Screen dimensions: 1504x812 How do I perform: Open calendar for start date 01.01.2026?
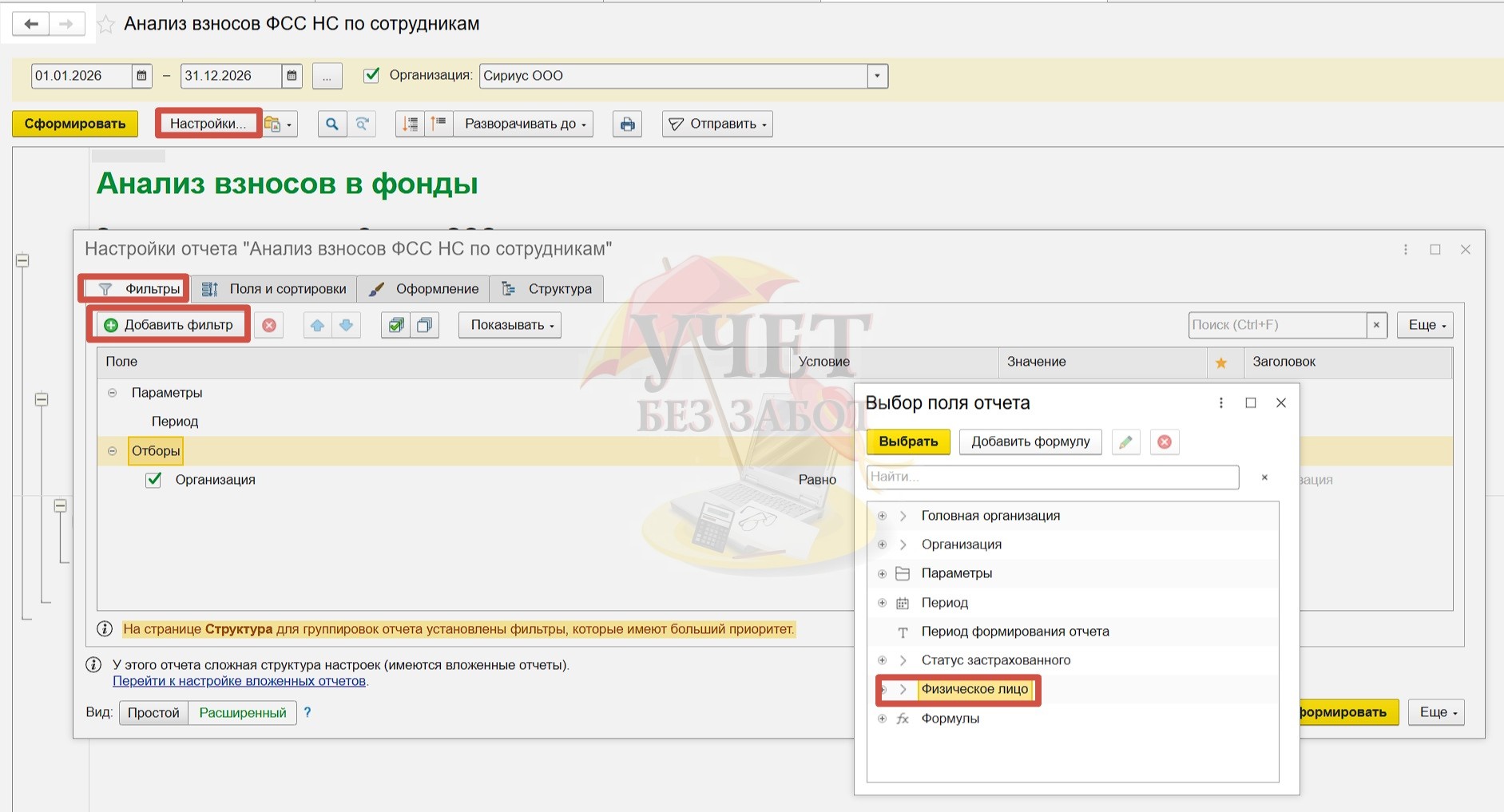(x=141, y=76)
